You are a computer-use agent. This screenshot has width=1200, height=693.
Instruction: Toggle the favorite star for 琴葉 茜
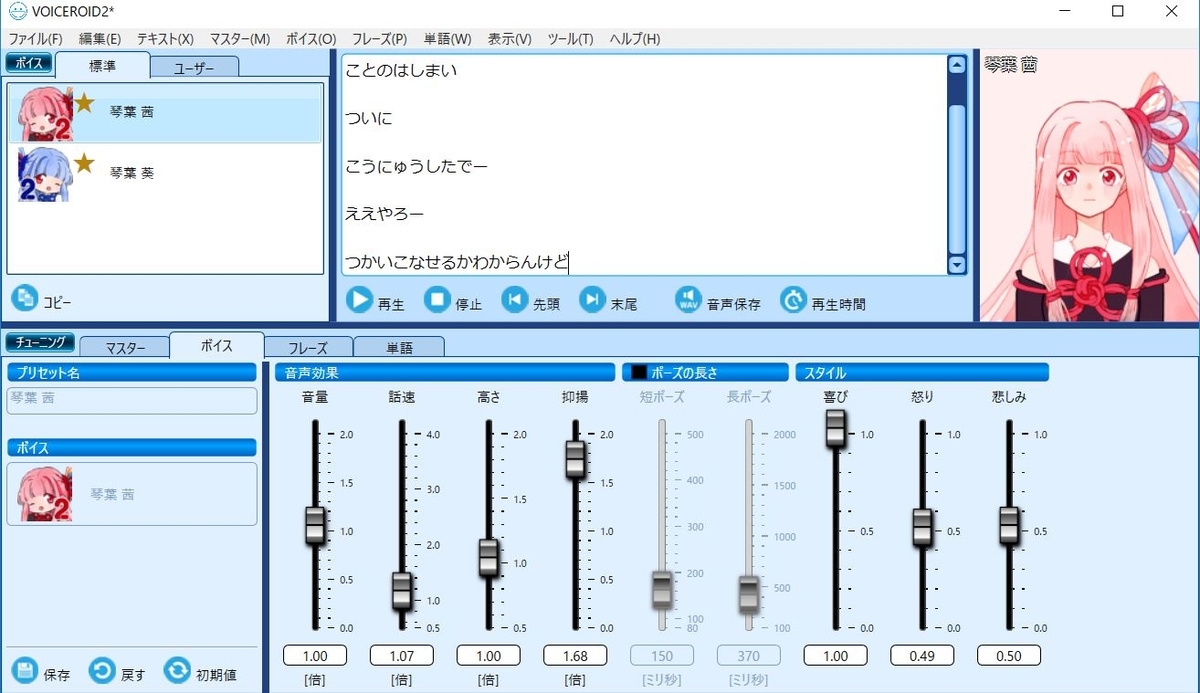85,101
